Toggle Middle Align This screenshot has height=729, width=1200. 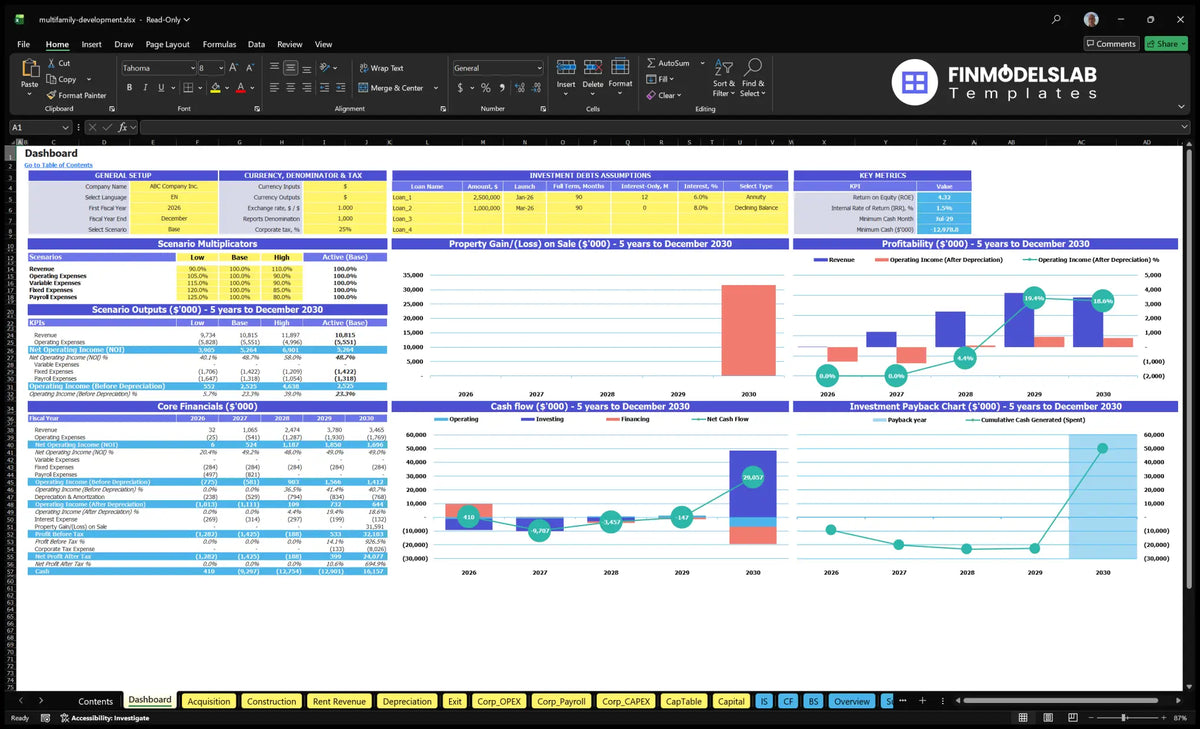tap(290, 68)
